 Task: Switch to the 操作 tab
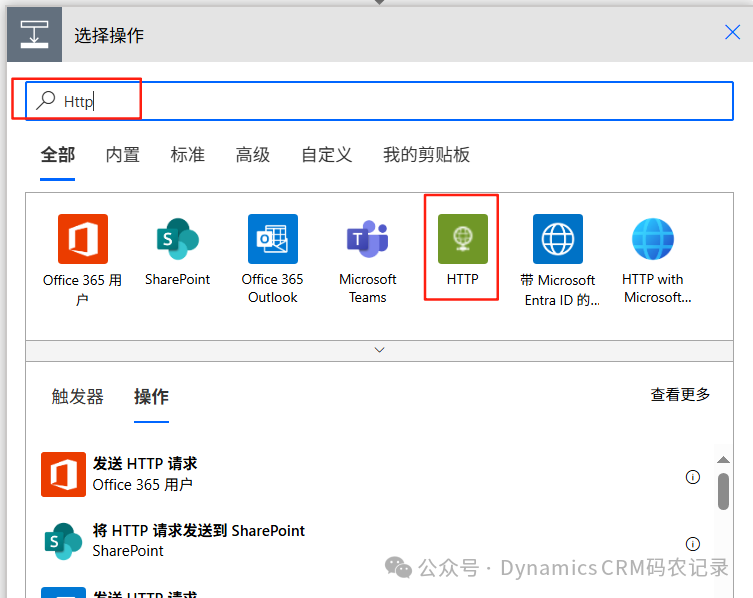151,397
